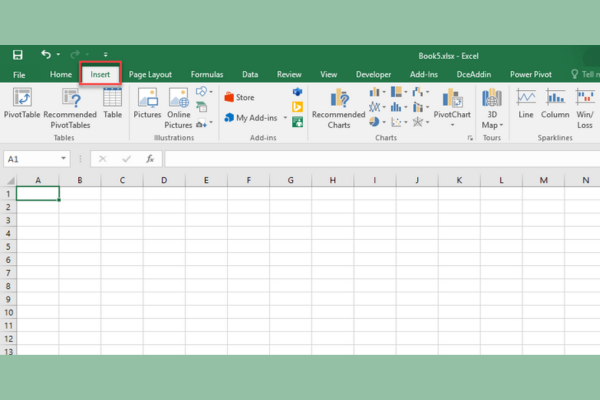Select cell A1
This screenshot has height=400, width=600.
click(38, 194)
